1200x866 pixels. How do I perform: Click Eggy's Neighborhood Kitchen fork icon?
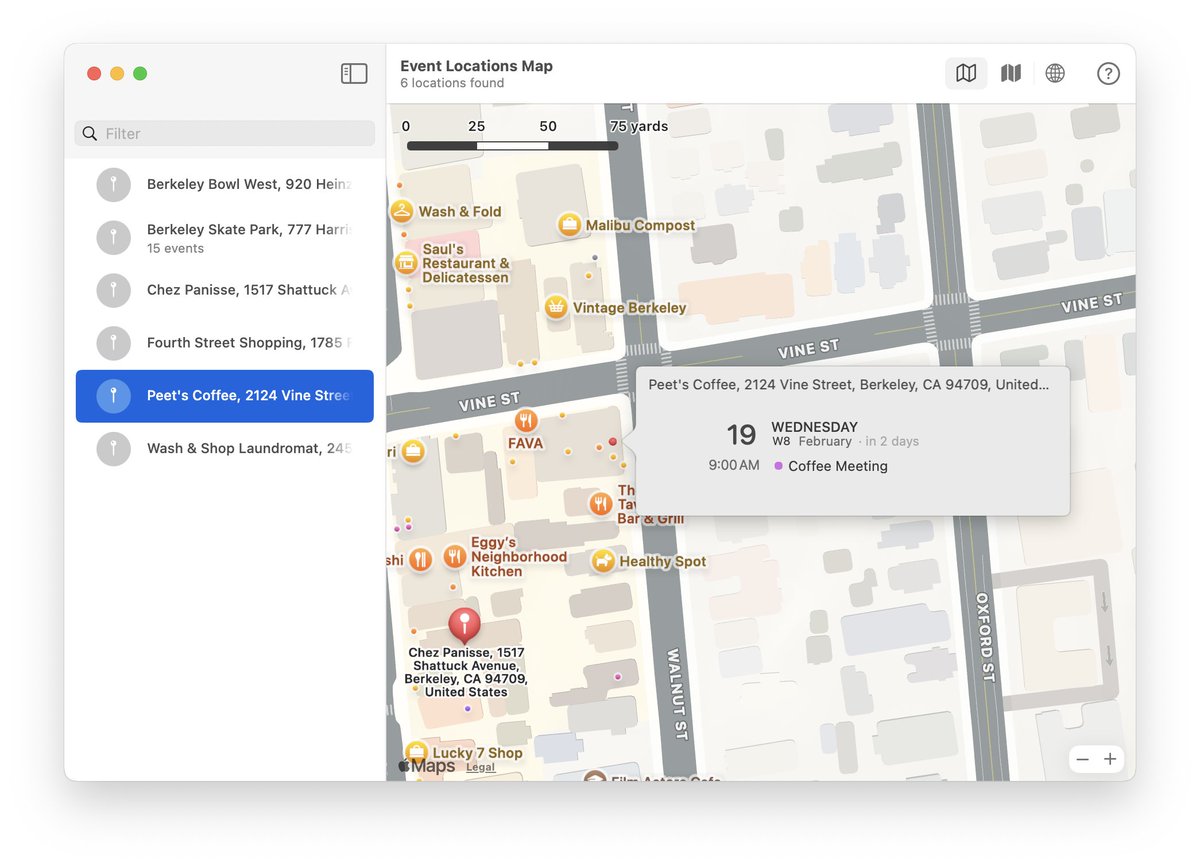[455, 557]
